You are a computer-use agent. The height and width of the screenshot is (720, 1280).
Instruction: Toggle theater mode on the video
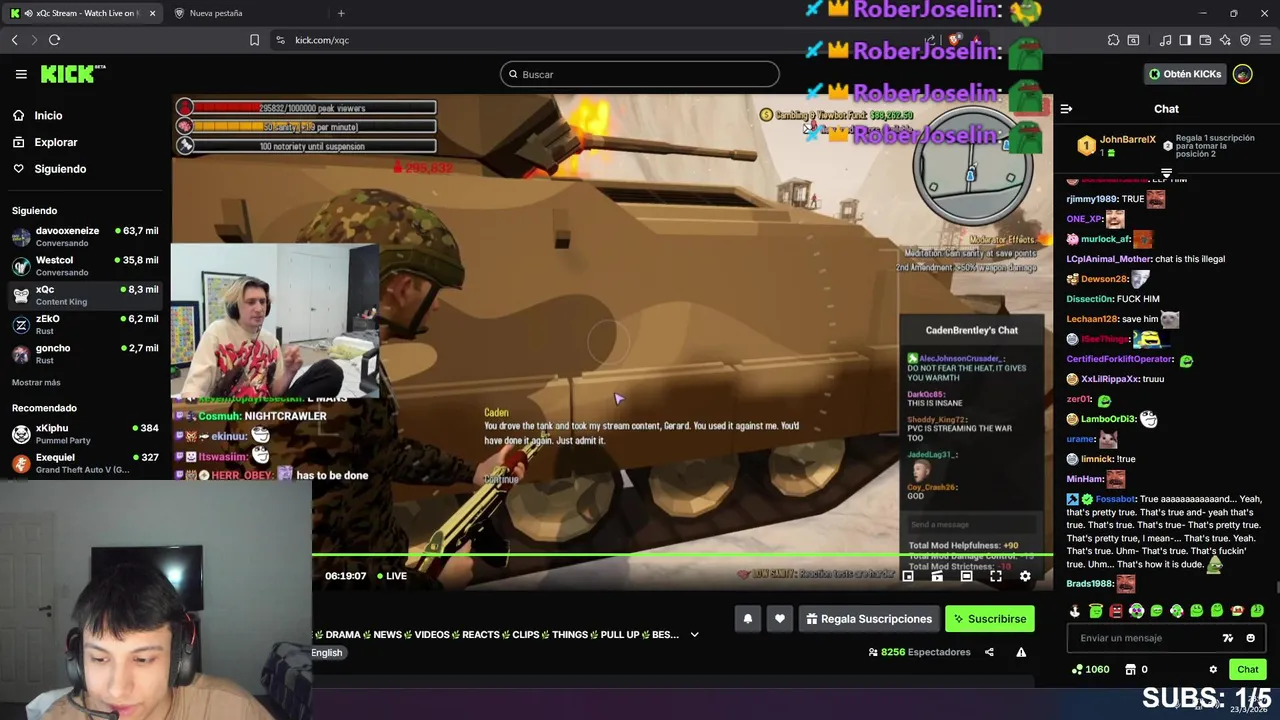click(x=966, y=576)
